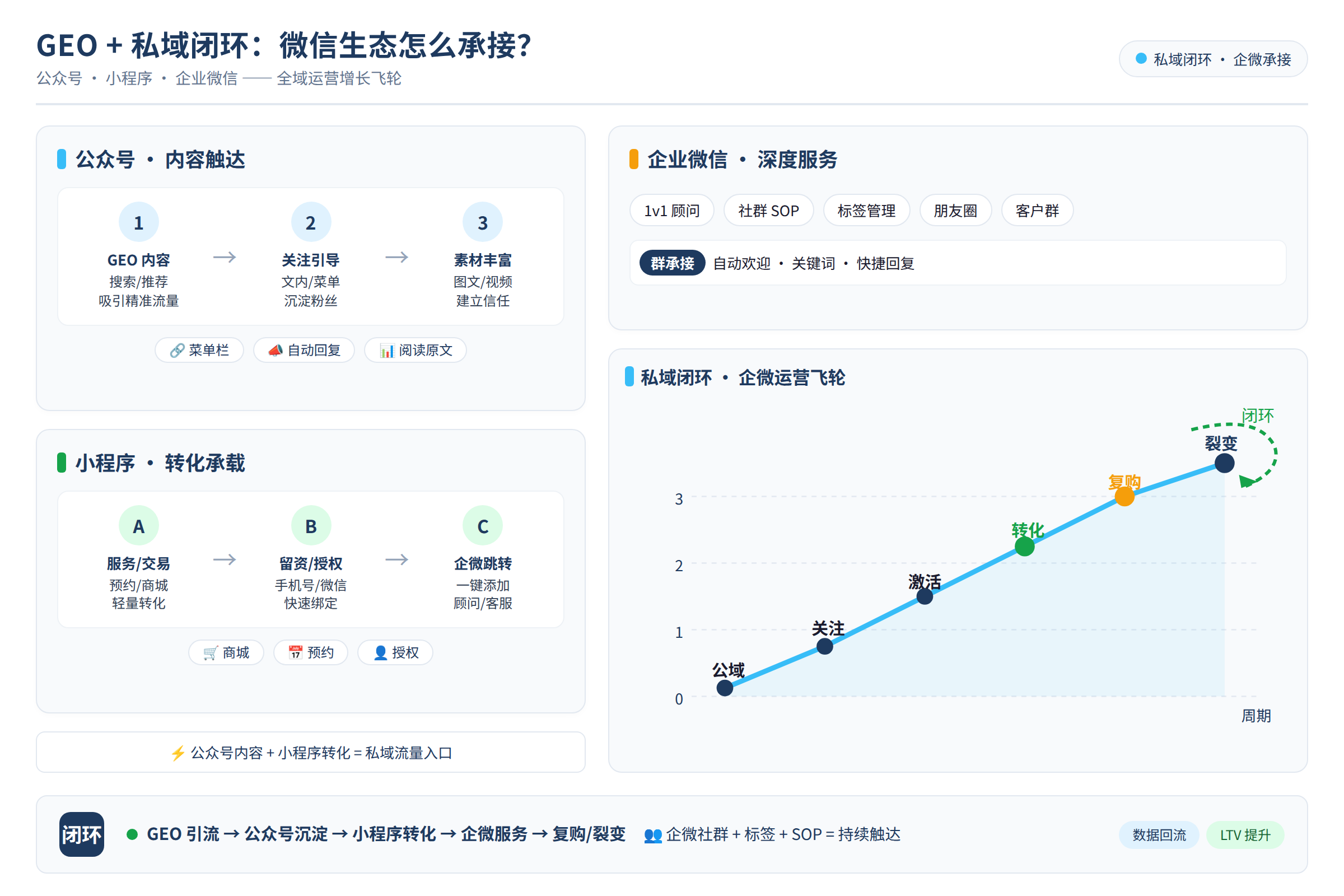Click the title GEO + 私域闭环：微信生态怎么承接?
This screenshot has width=1344, height=896.
click(x=284, y=45)
